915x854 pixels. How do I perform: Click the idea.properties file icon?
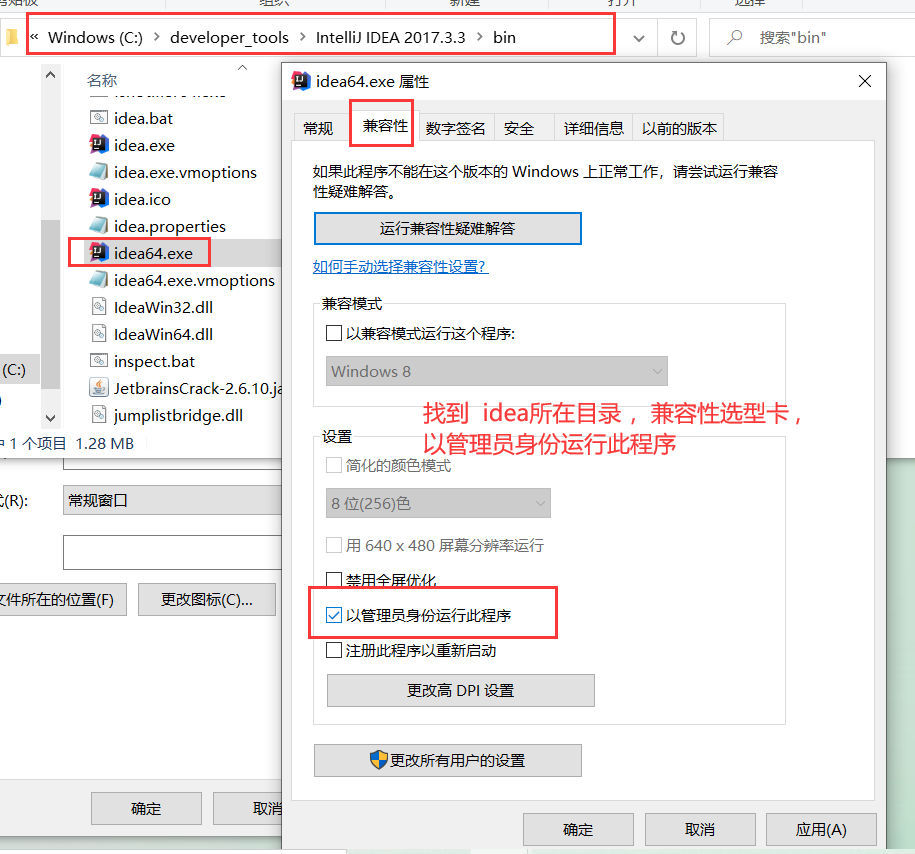pyautogui.click(x=99, y=225)
